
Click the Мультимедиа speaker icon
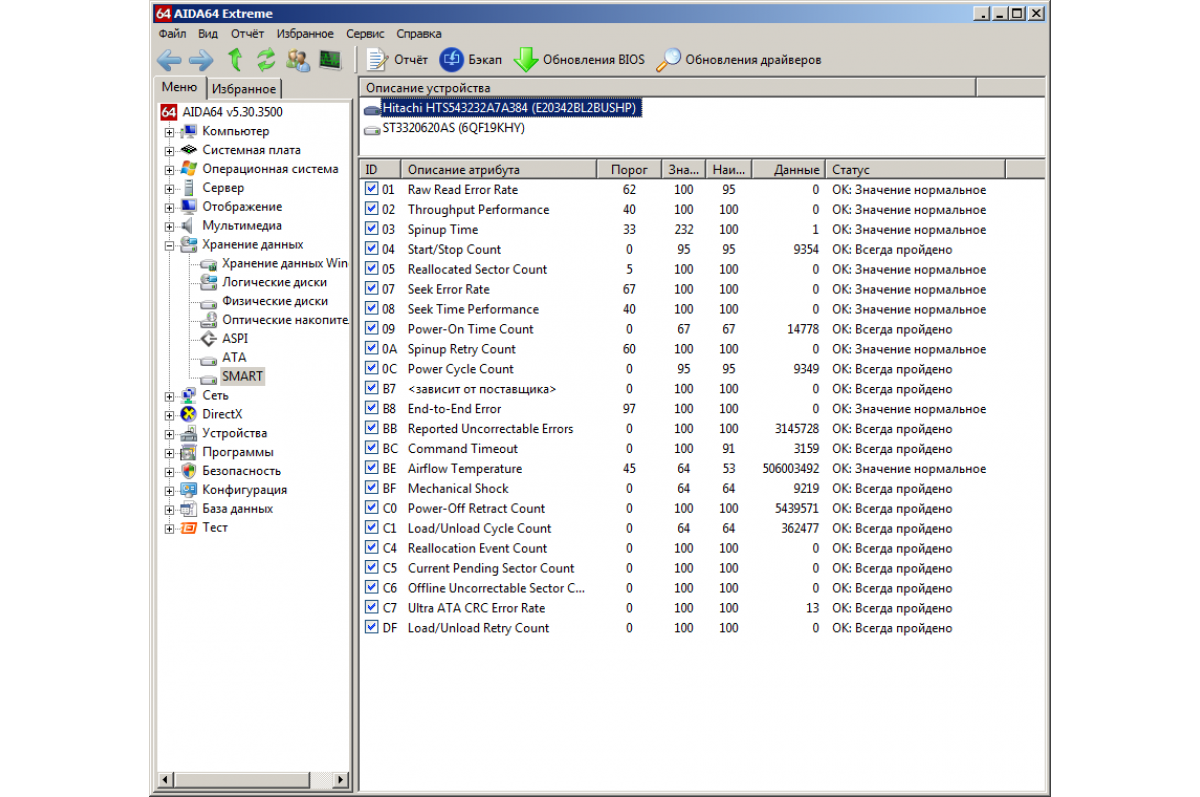189,226
